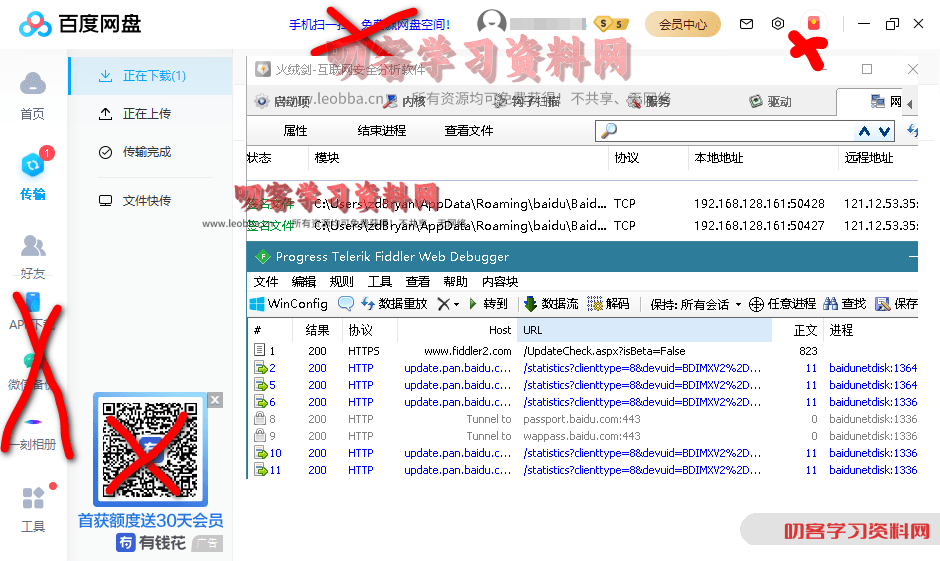Click 转到 go button in Fiddler

[x=488, y=304]
